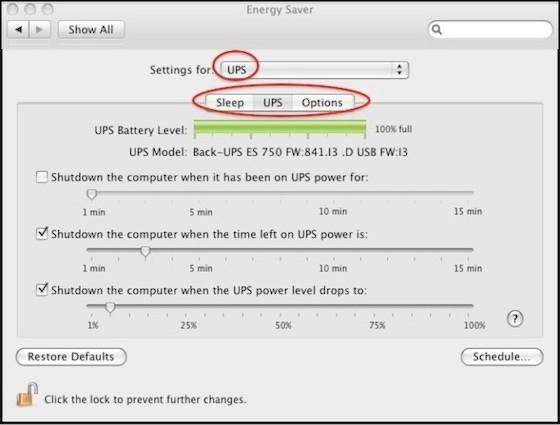Switch to the Options tab

coord(322,103)
